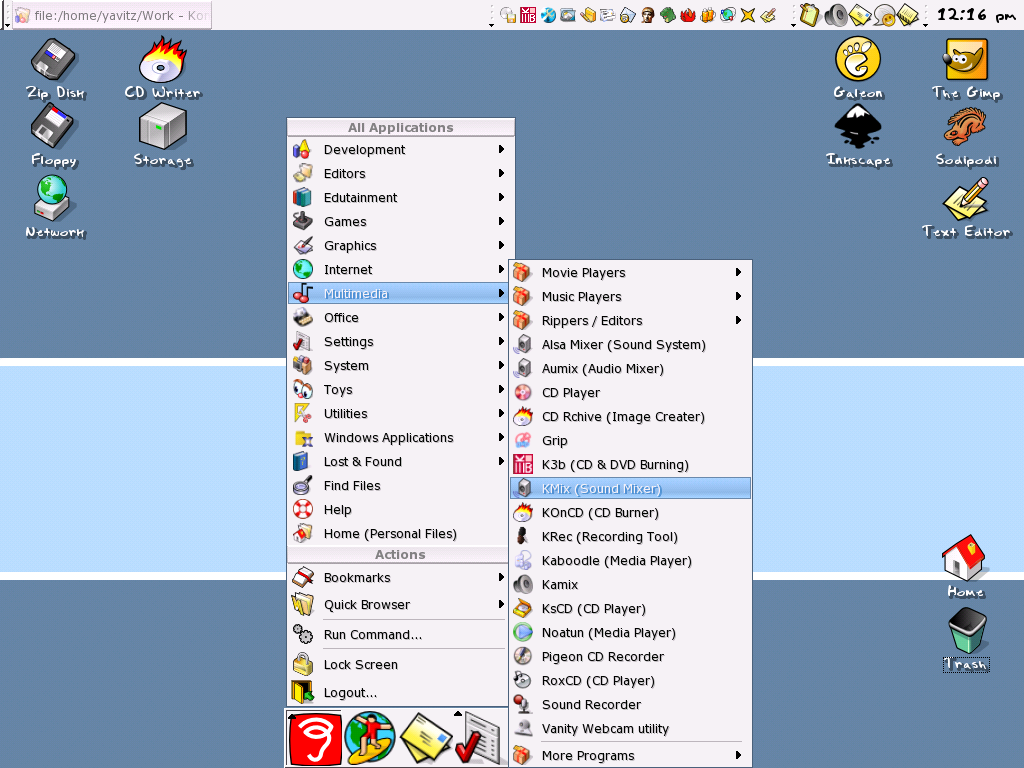1024x768 pixels.
Task: Expand the Movie Players submenu
Action: click(x=630, y=272)
